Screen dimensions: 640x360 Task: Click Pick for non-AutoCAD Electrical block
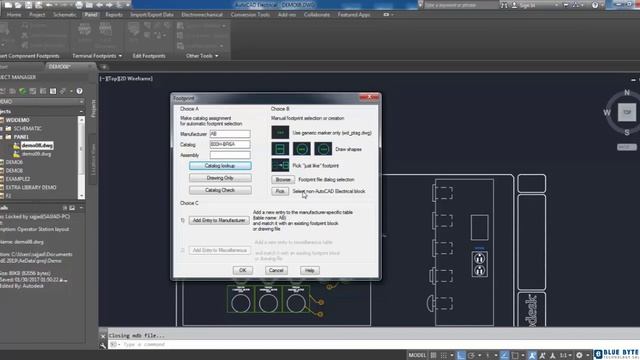pos(280,191)
